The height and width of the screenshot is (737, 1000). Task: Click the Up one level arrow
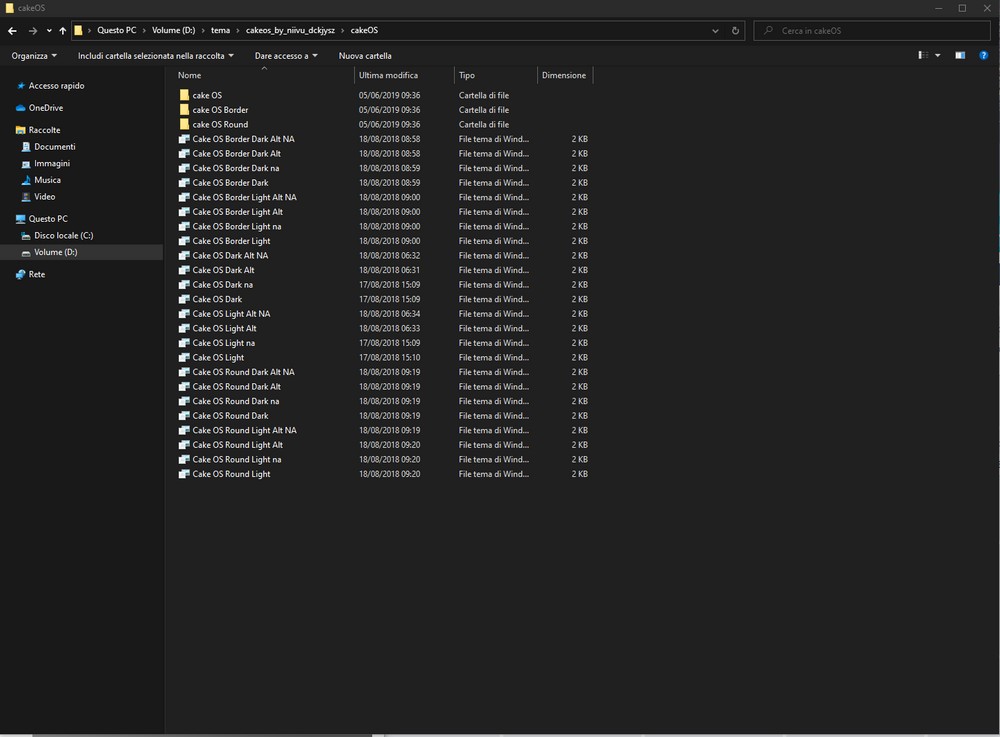62,31
